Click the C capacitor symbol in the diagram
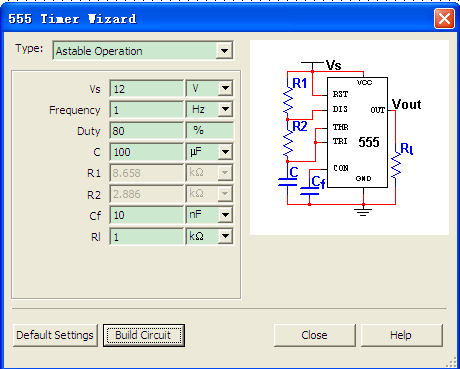This screenshot has width=460, height=369. tap(287, 182)
